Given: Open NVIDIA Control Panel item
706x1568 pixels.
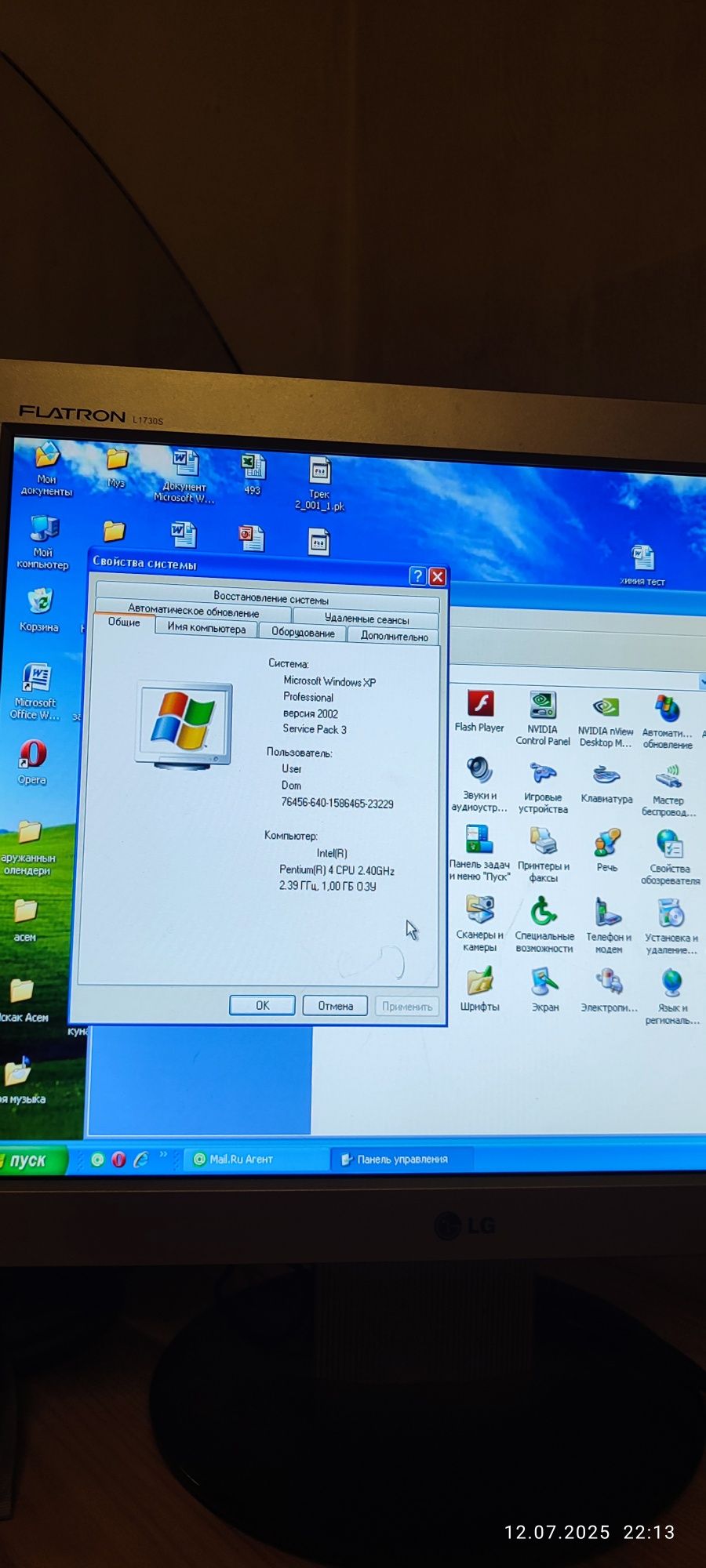Looking at the screenshot, I should pos(543,717).
